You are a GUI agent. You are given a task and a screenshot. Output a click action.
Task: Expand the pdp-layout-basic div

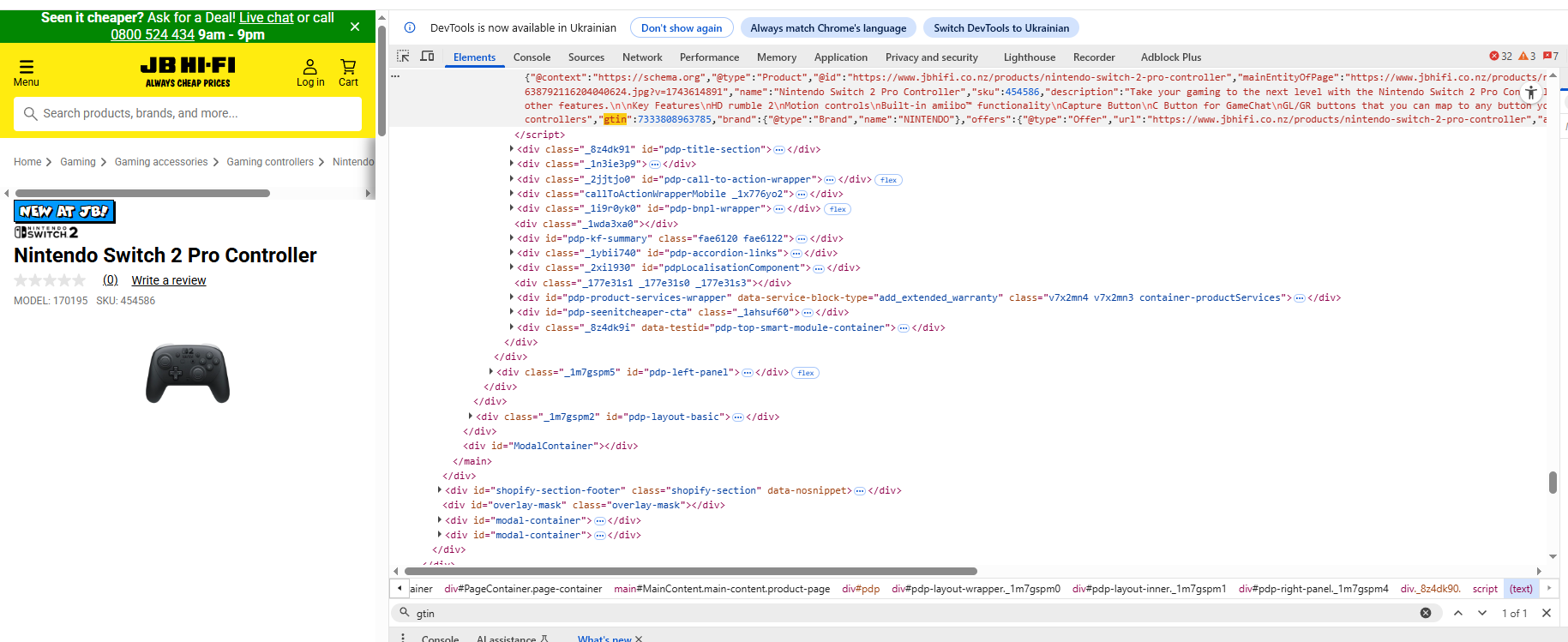471,417
